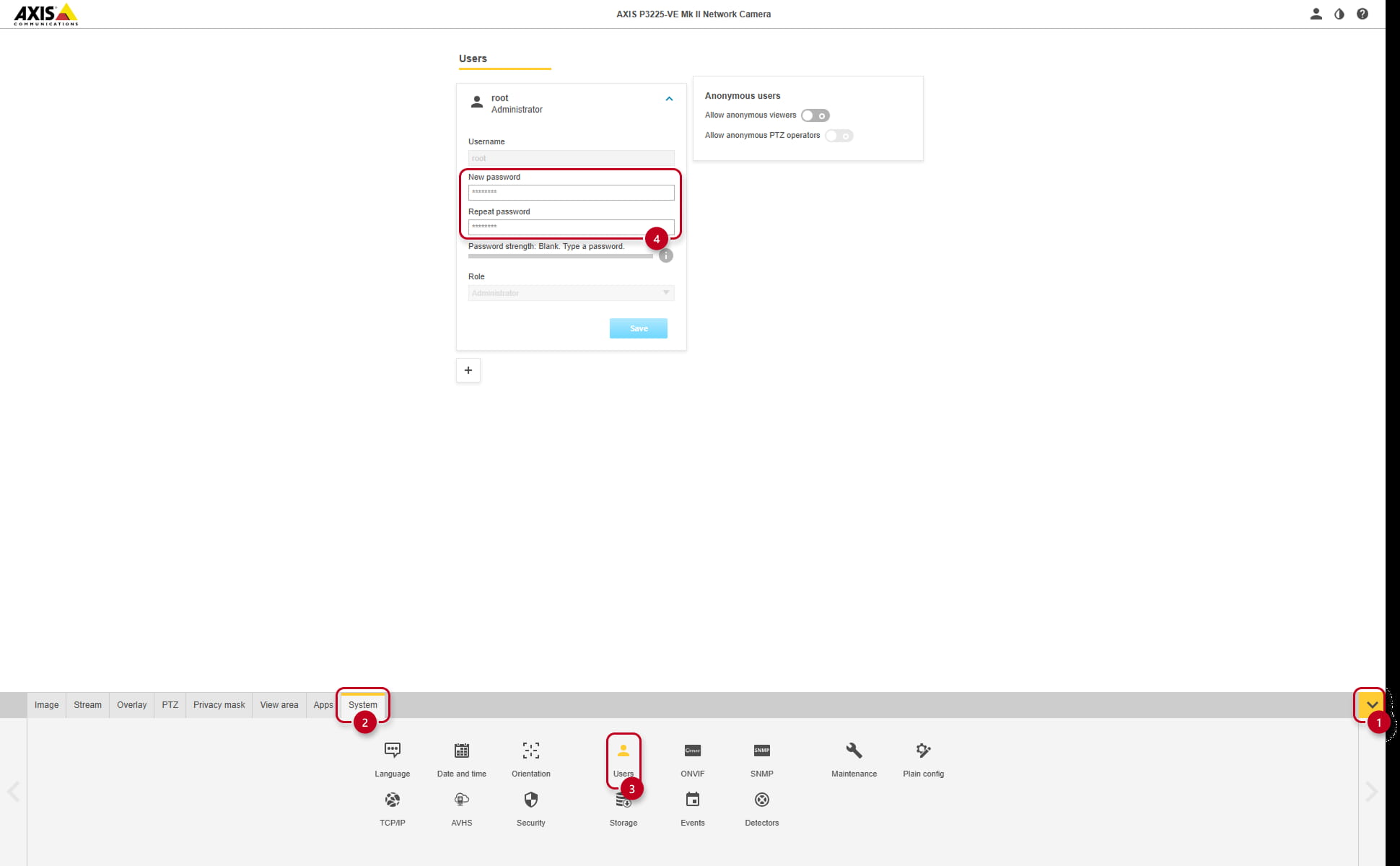This screenshot has width=1400, height=866.
Task: Collapse the root user card chevron
Action: pos(669,99)
